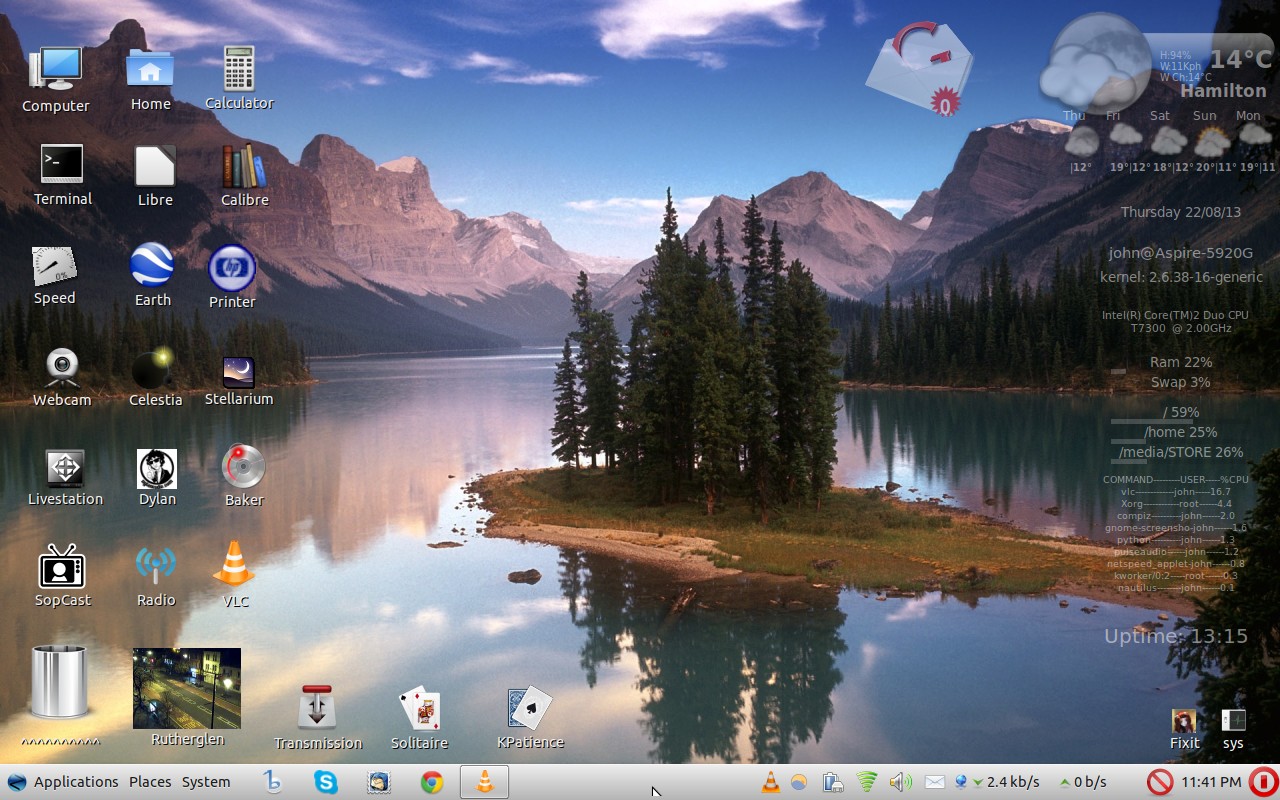Expand the System menu

coord(206,782)
